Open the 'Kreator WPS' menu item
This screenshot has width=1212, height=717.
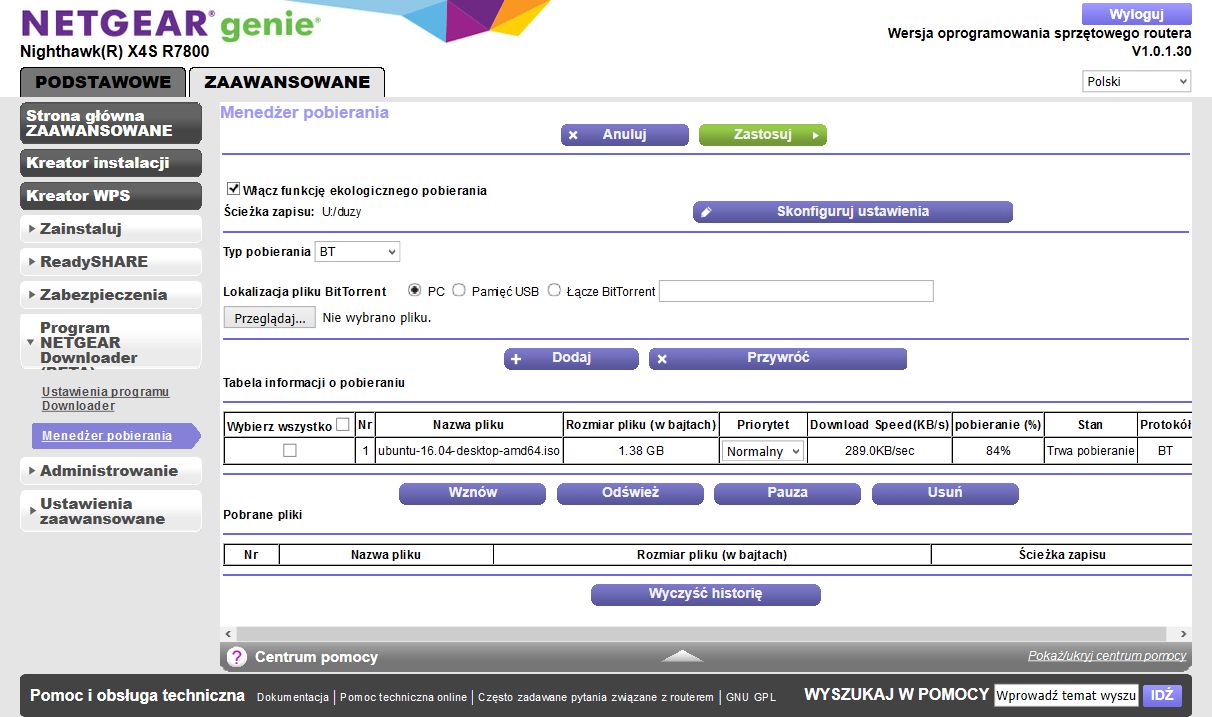[111, 196]
